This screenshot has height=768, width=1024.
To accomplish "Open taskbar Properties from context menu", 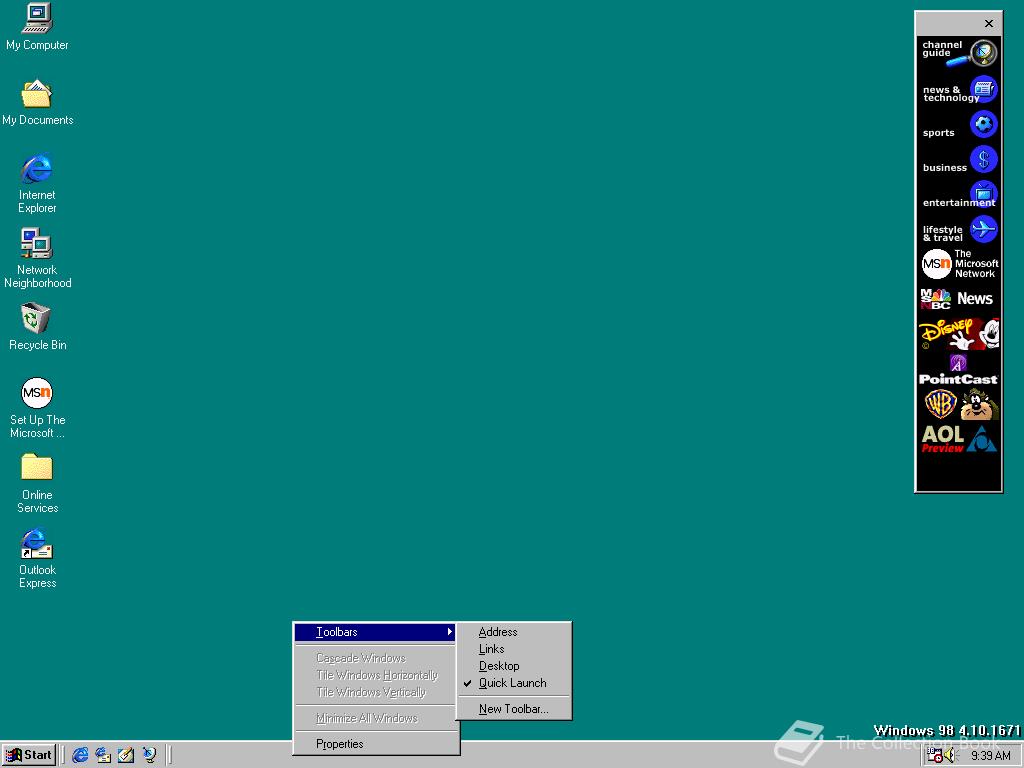I will tap(375, 744).
